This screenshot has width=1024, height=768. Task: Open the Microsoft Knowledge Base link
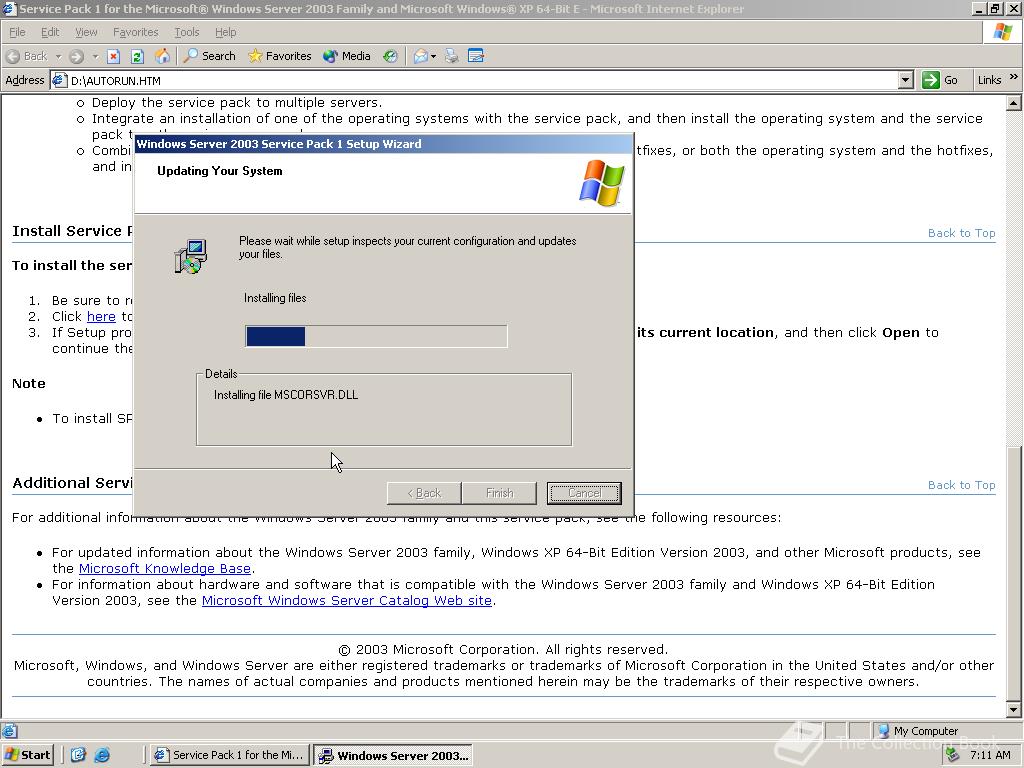pos(165,569)
